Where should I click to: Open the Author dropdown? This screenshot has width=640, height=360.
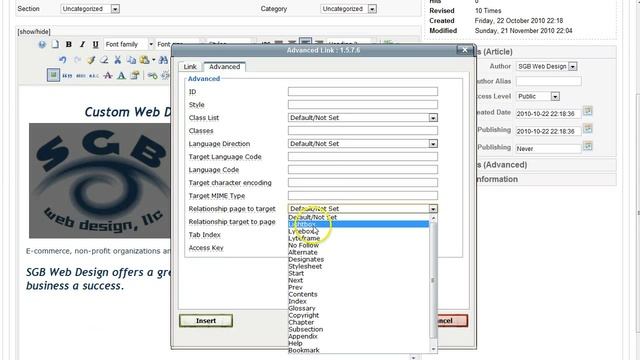(546, 66)
